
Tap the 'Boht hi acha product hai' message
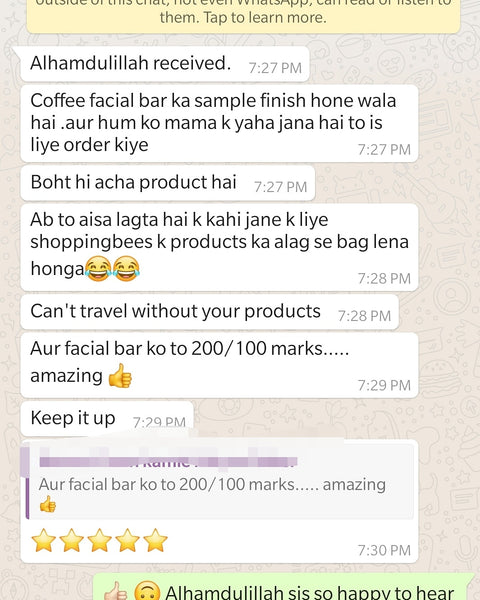(168, 183)
